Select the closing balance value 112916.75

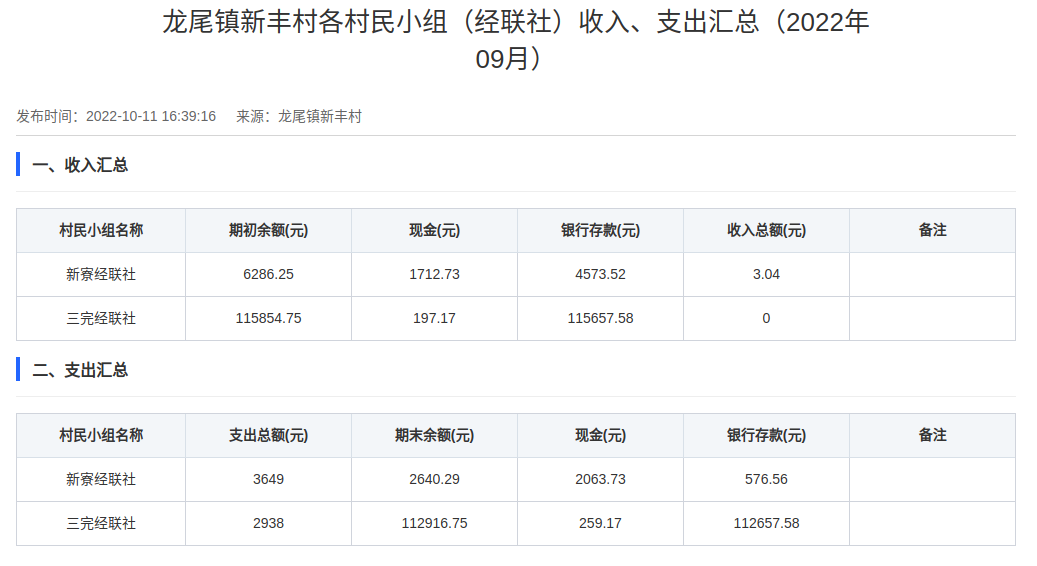pyautogui.click(x=435, y=524)
